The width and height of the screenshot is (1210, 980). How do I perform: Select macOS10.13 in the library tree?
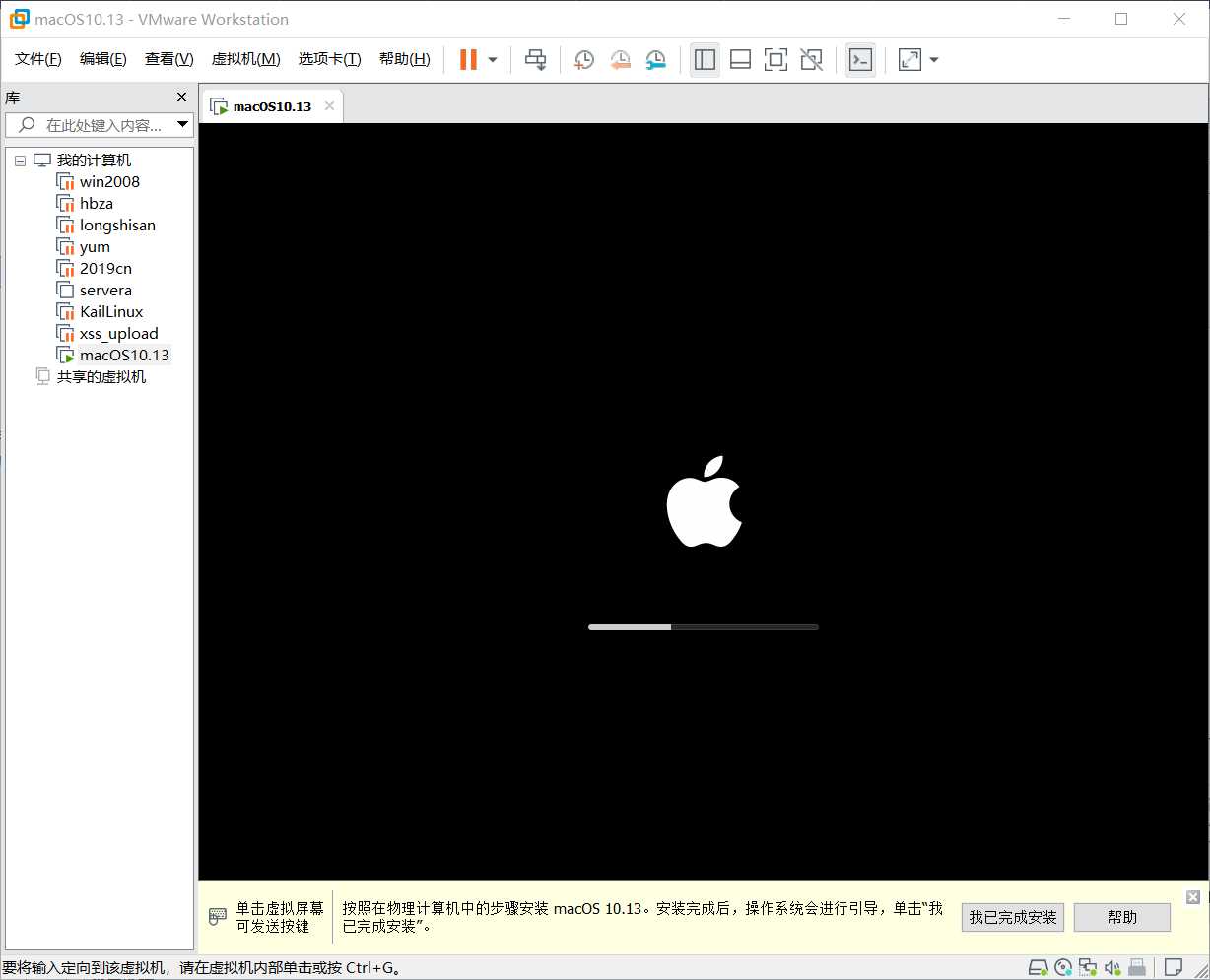tap(124, 356)
